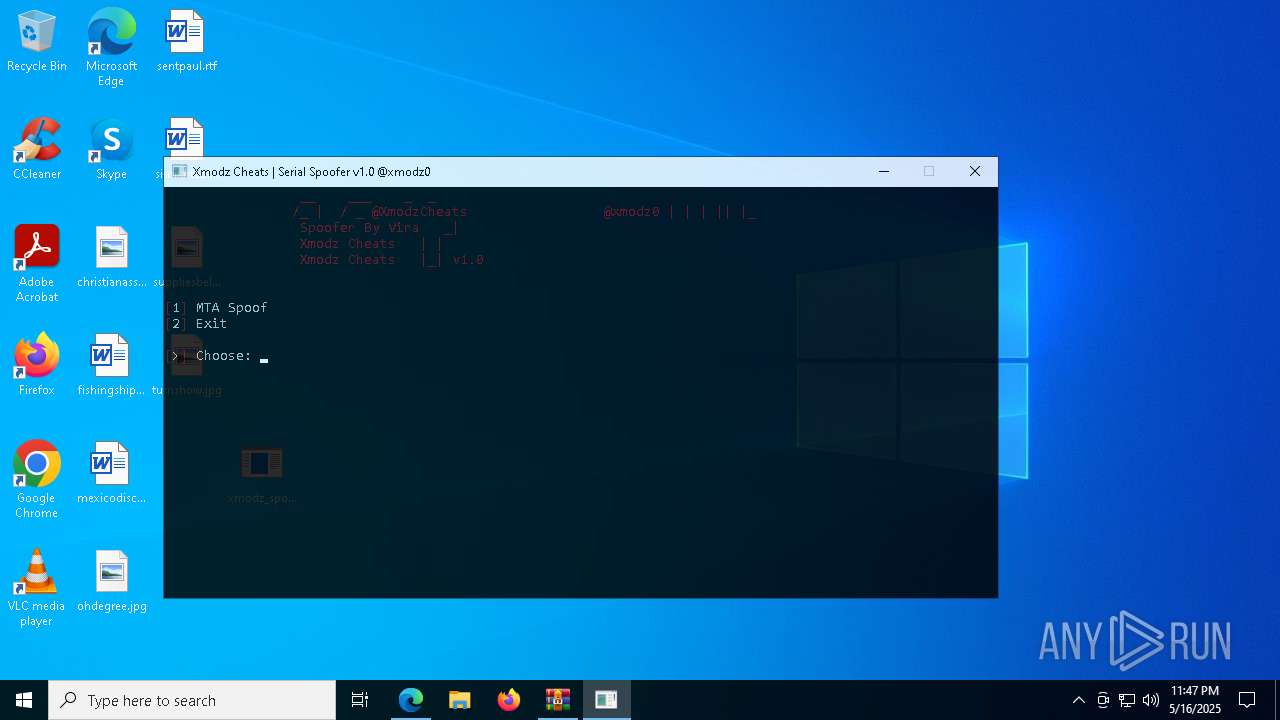Image resolution: width=1280 pixels, height=720 pixels.
Task: Open the notification center icon
Action: (x=1247, y=700)
